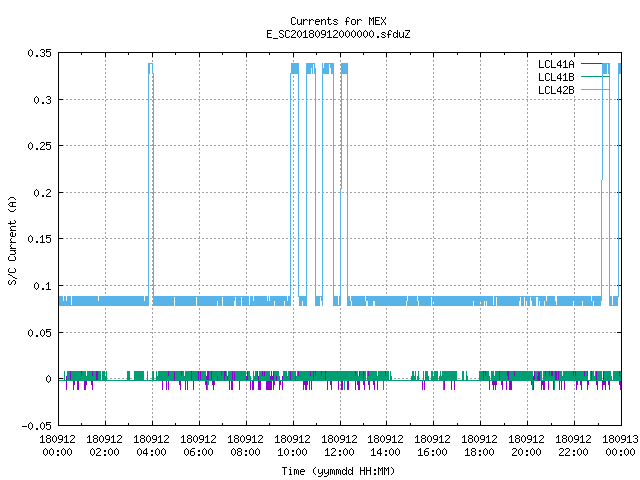Image resolution: width=640 pixels, height=480 pixels.
Task: Click the 0.25 y-axis tick label
Action: pyautogui.click(x=40, y=146)
